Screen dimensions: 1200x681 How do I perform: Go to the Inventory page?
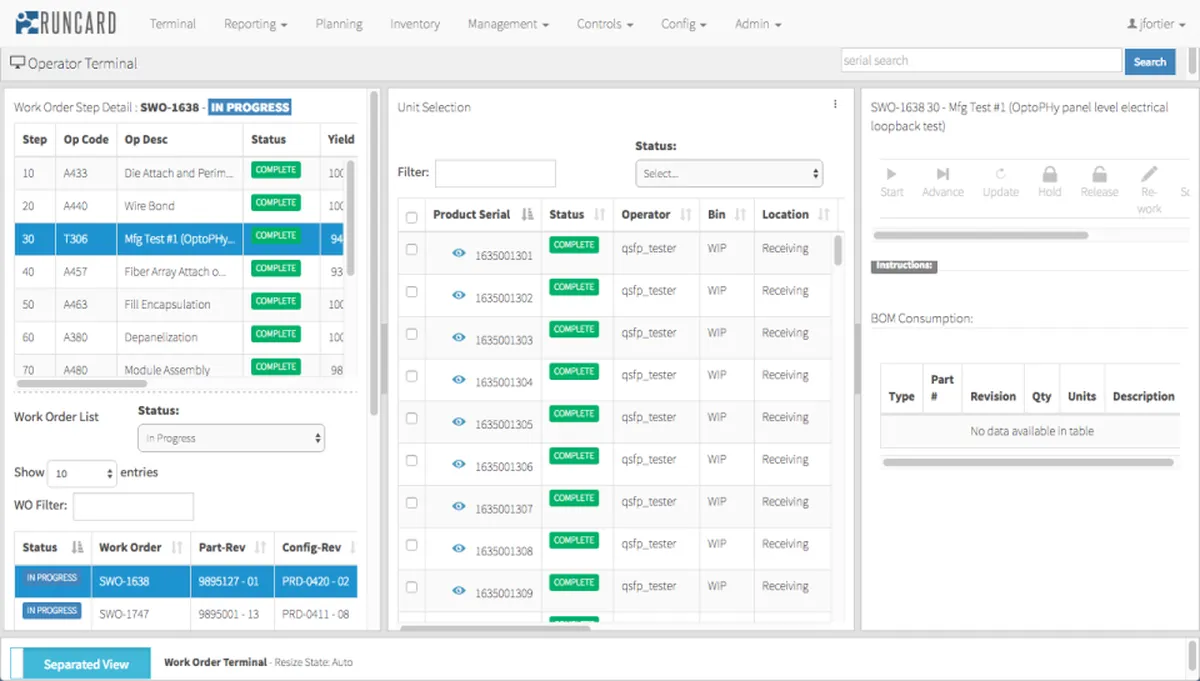[x=415, y=24]
